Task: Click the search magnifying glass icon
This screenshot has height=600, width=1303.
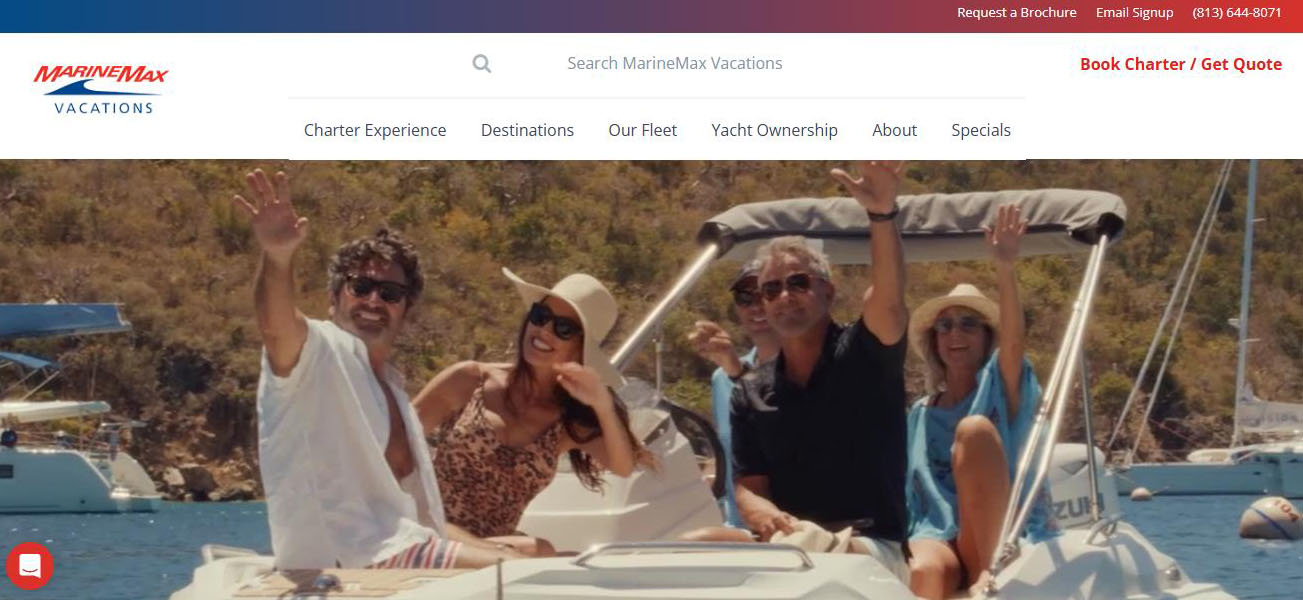Action: pos(482,64)
